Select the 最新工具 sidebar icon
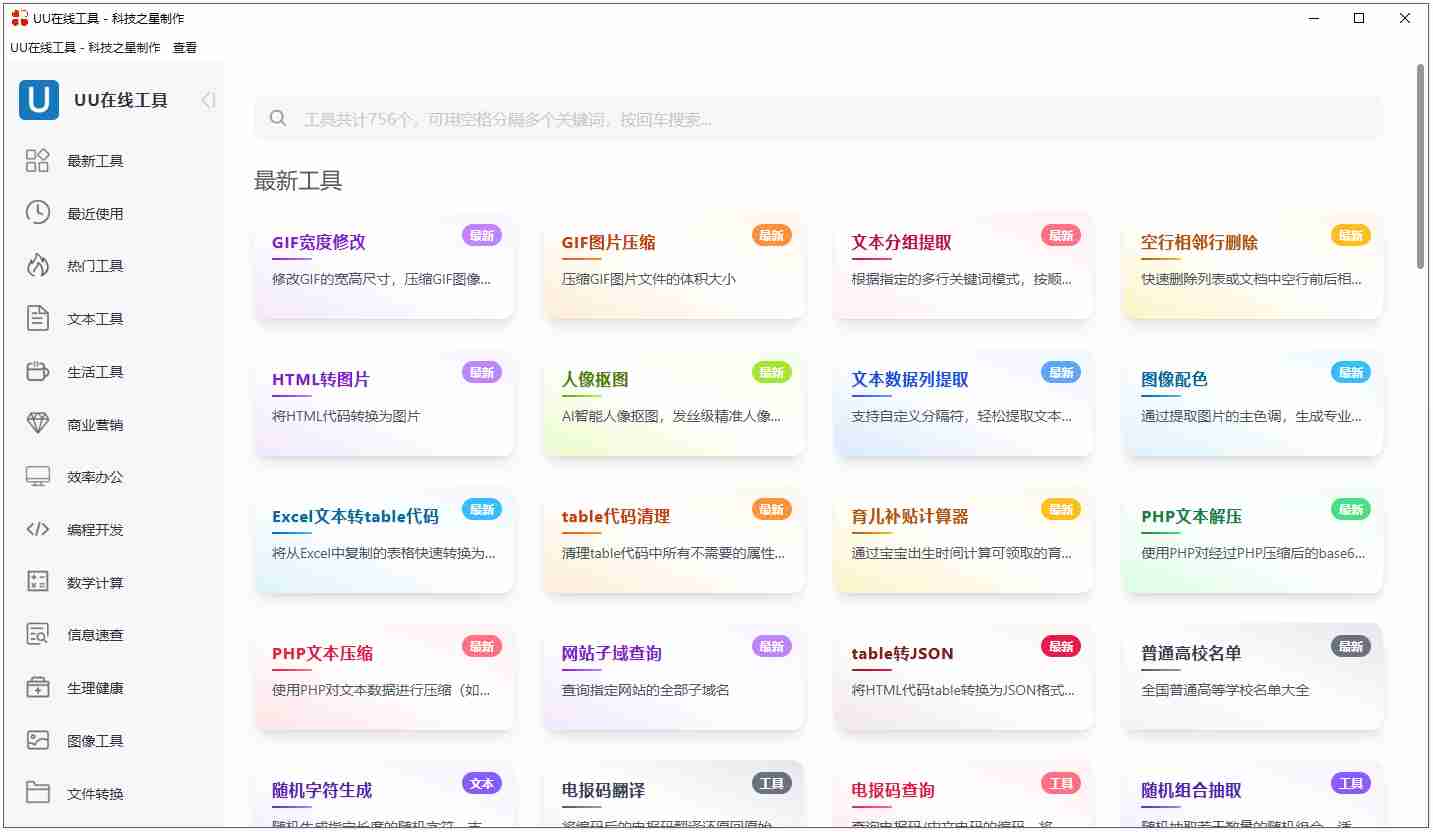 (37, 160)
